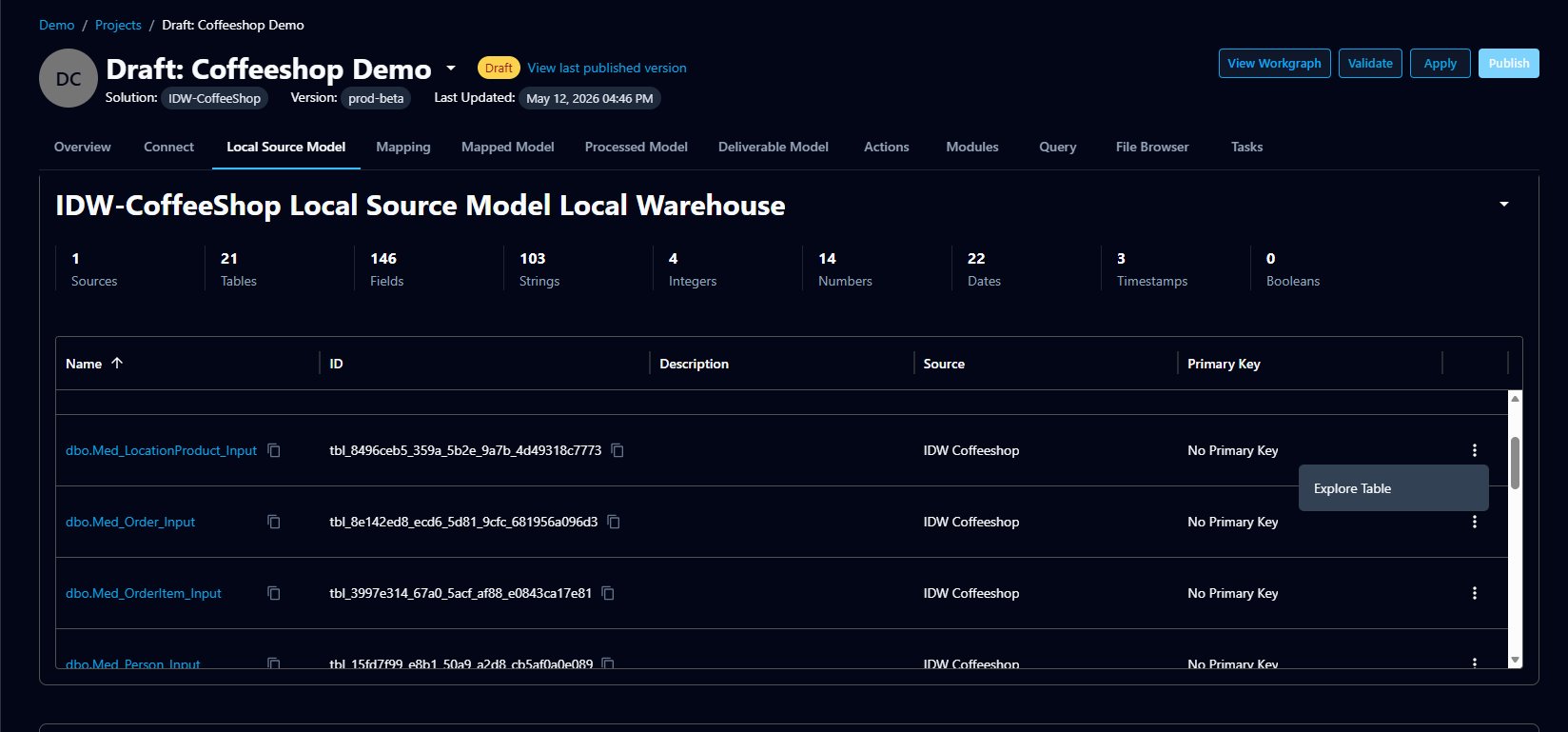Viewport: 1568px width, 732px height.
Task: Go to the Processed Model tab
Action: (x=637, y=147)
